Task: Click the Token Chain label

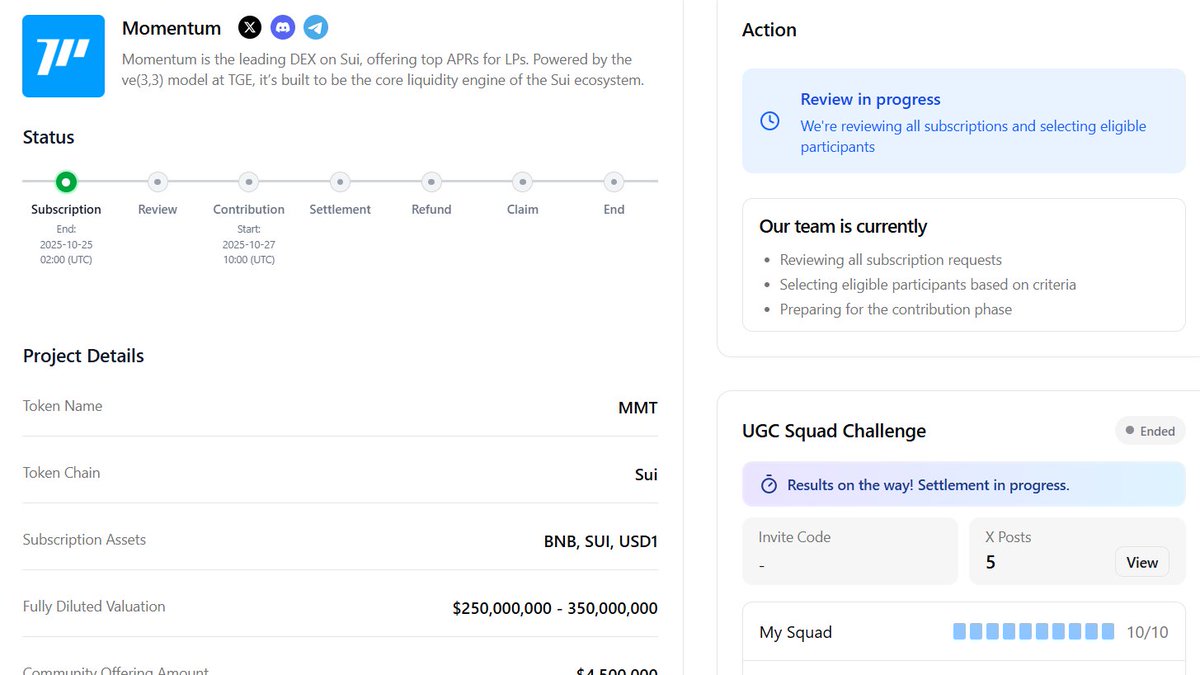Action: pyautogui.click(x=61, y=473)
